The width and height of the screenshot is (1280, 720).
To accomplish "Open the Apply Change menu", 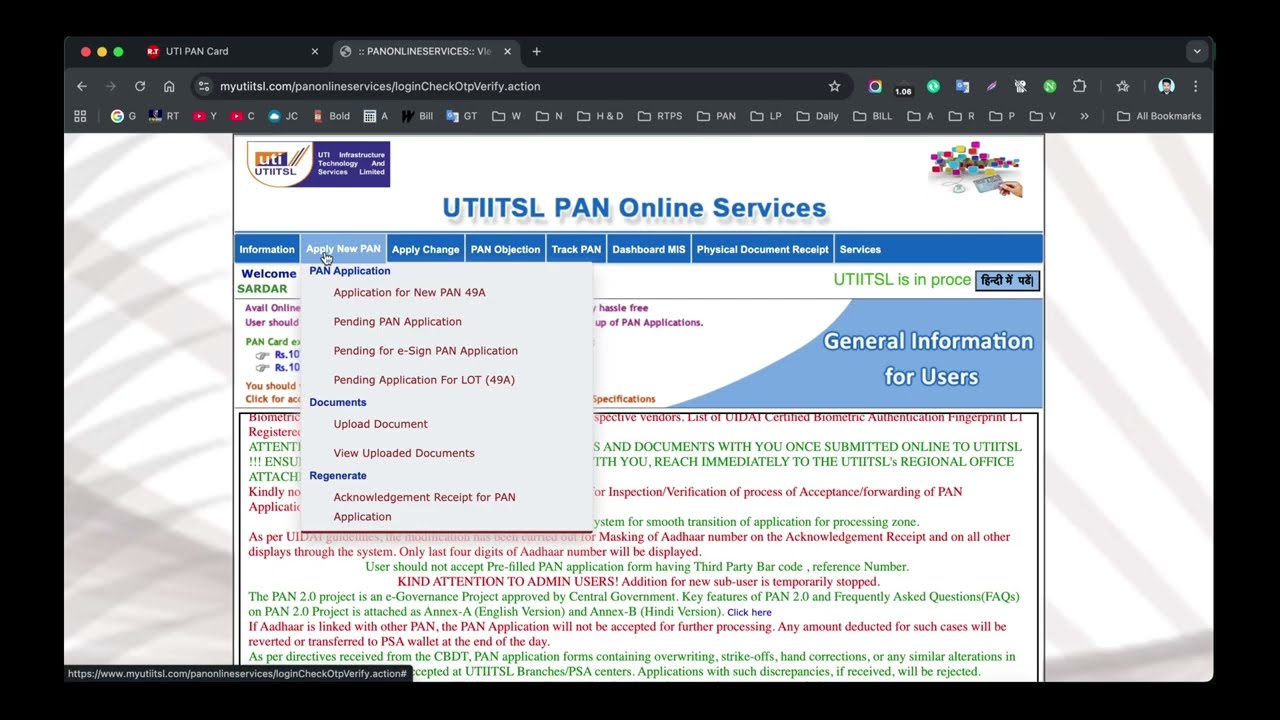I will click(x=425, y=249).
